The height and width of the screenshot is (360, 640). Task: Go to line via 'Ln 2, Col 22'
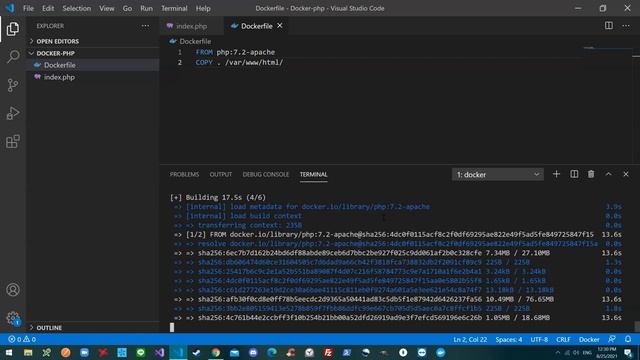pyautogui.click(x=470, y=339)
